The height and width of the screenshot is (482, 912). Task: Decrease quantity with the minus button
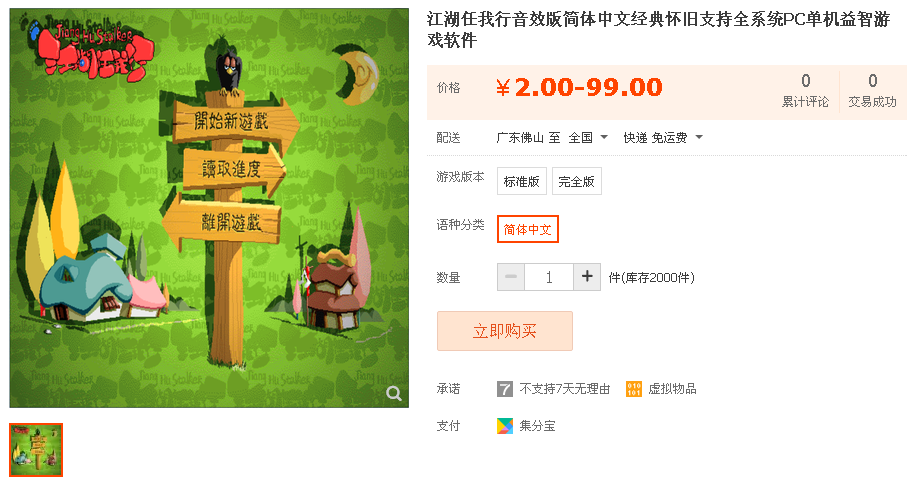[x=511, y=277]
